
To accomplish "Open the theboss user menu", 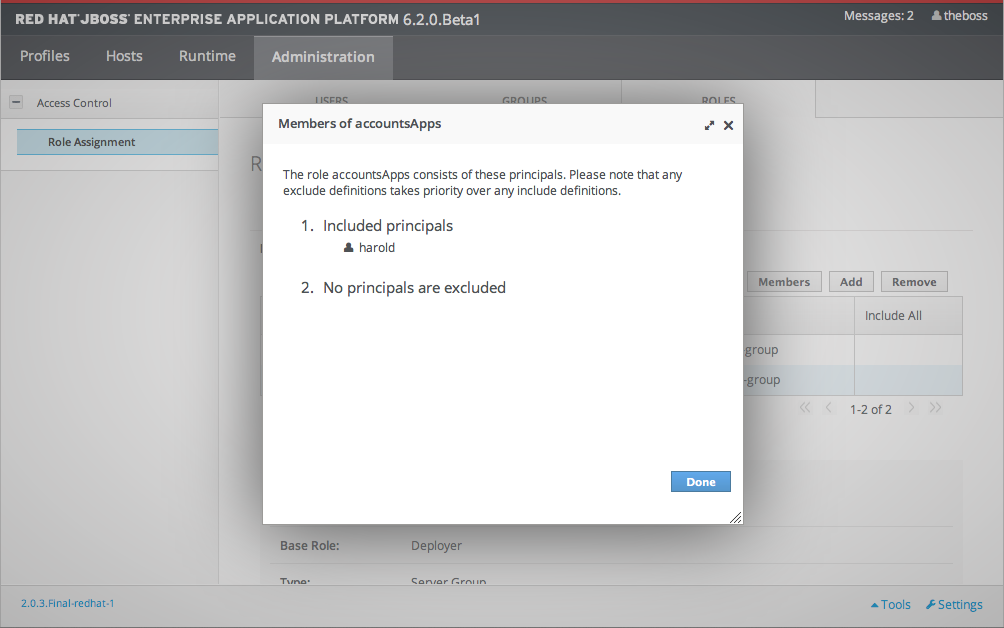I will tap(959, 16).
